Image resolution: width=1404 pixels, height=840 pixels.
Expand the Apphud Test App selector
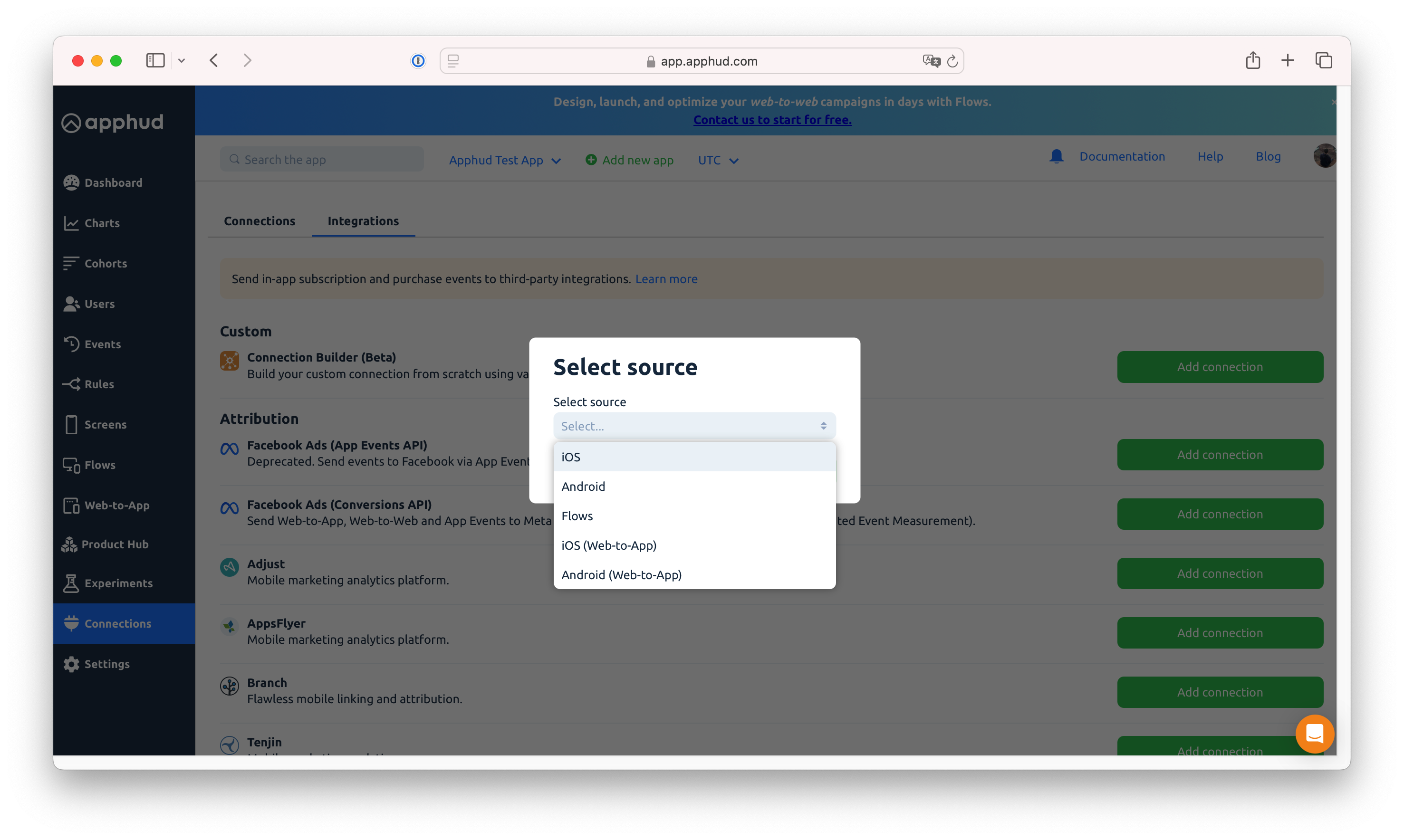coord(504,160)
